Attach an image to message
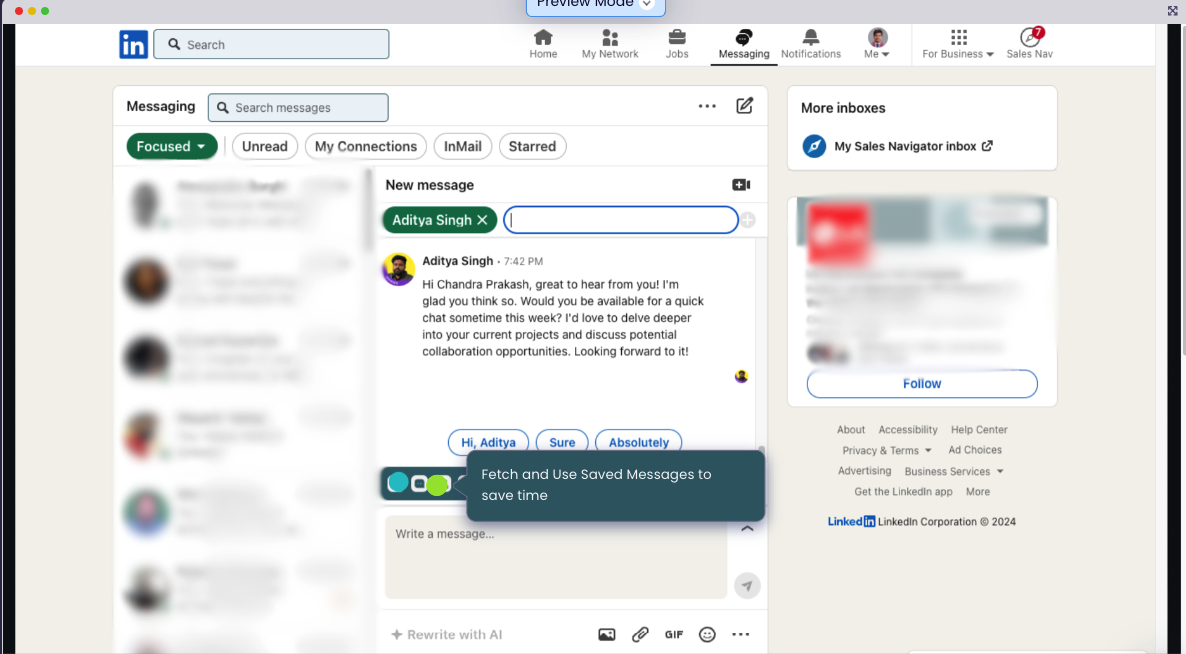 [607, 635]
